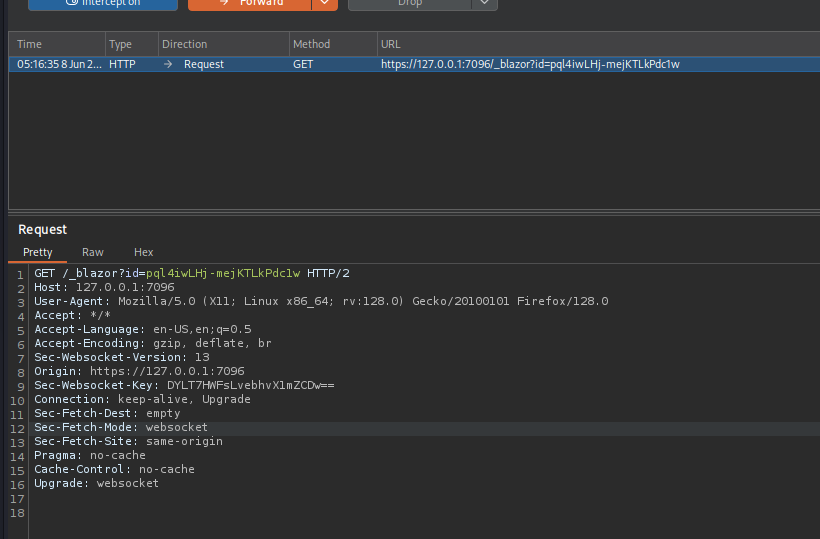
Task: Sort by the URL column header
Action: 598,44
